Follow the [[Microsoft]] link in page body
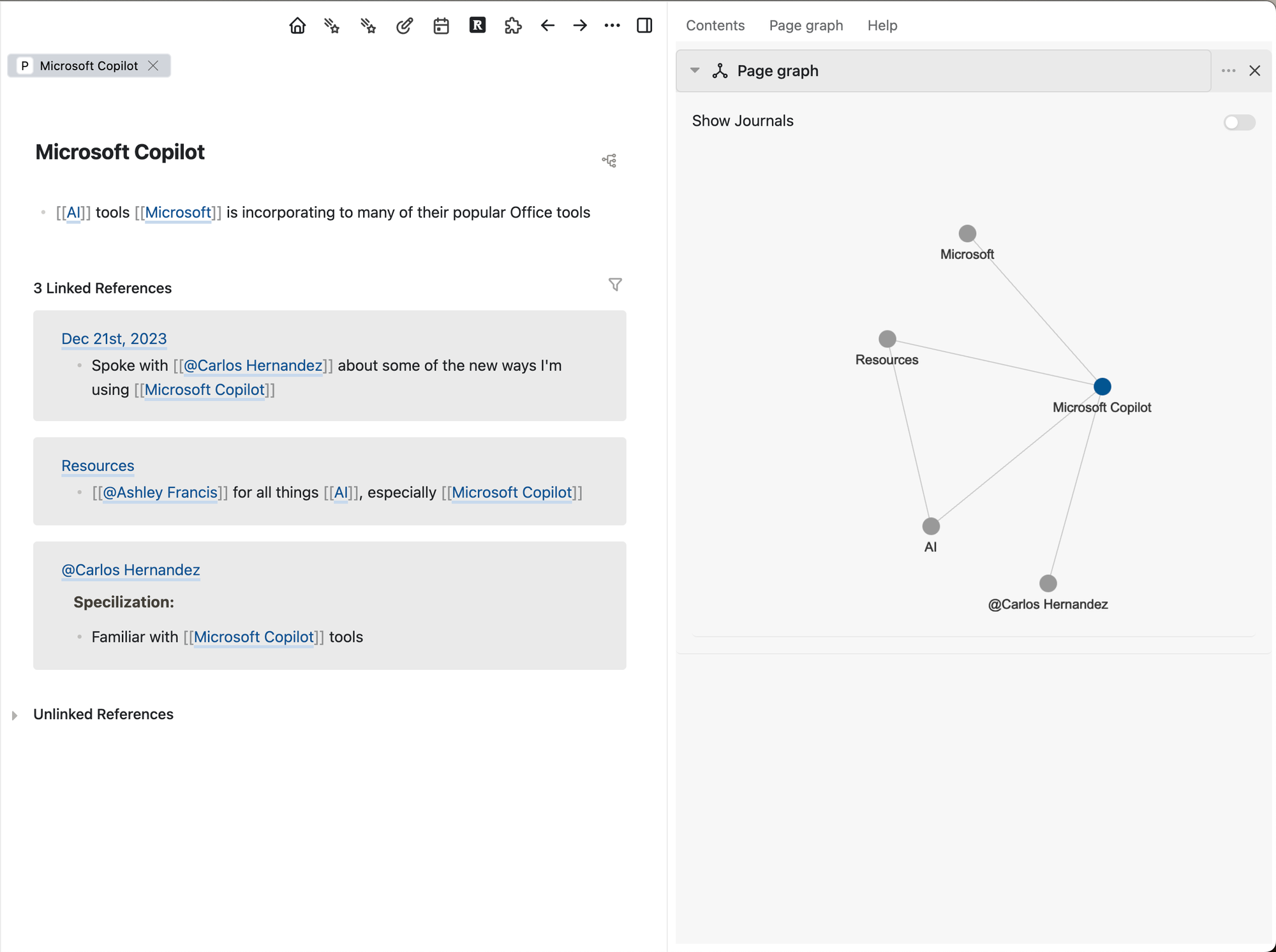 (x=178, y=212)
